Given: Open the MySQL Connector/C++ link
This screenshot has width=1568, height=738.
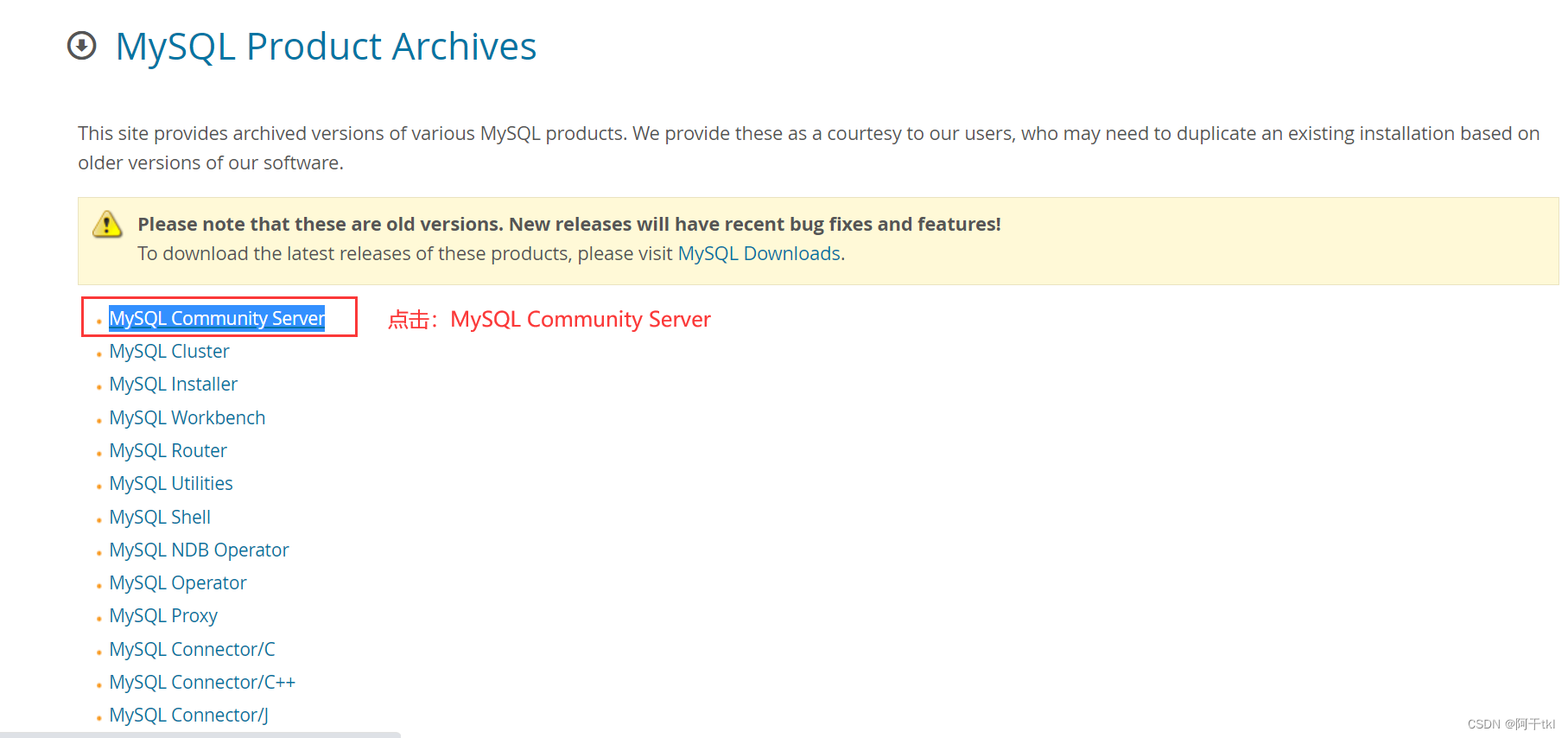Looking at the screenshot, I should [x=202, y=683].
